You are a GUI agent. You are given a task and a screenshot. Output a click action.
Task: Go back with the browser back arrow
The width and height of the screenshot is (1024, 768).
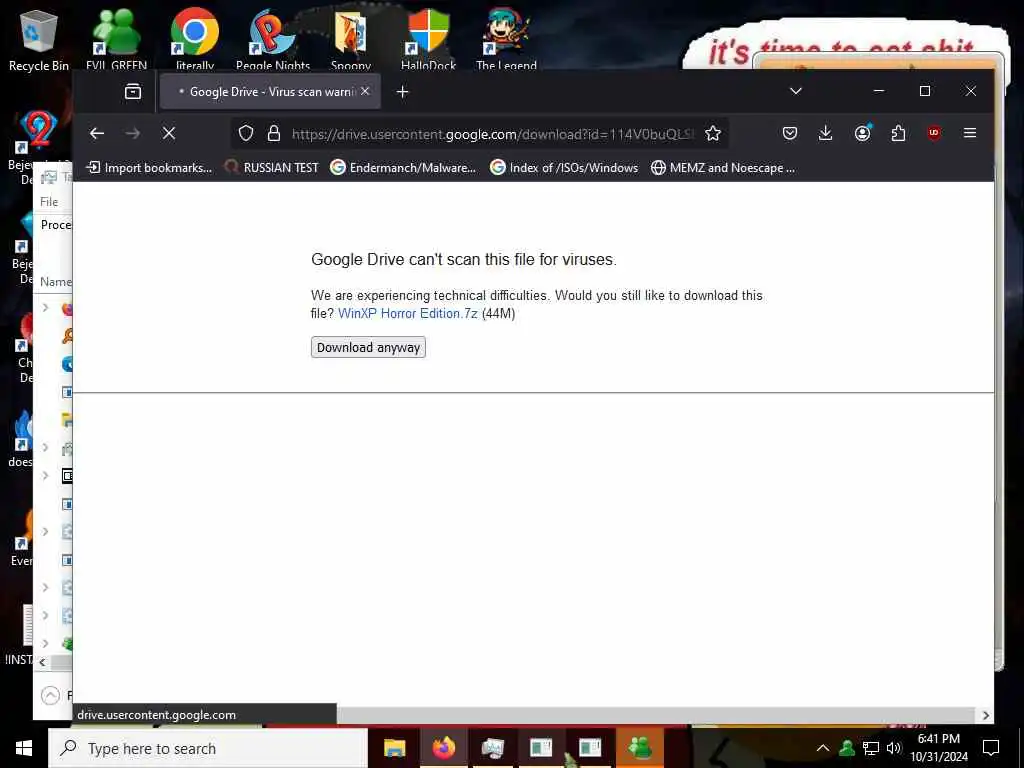[97, 133]
